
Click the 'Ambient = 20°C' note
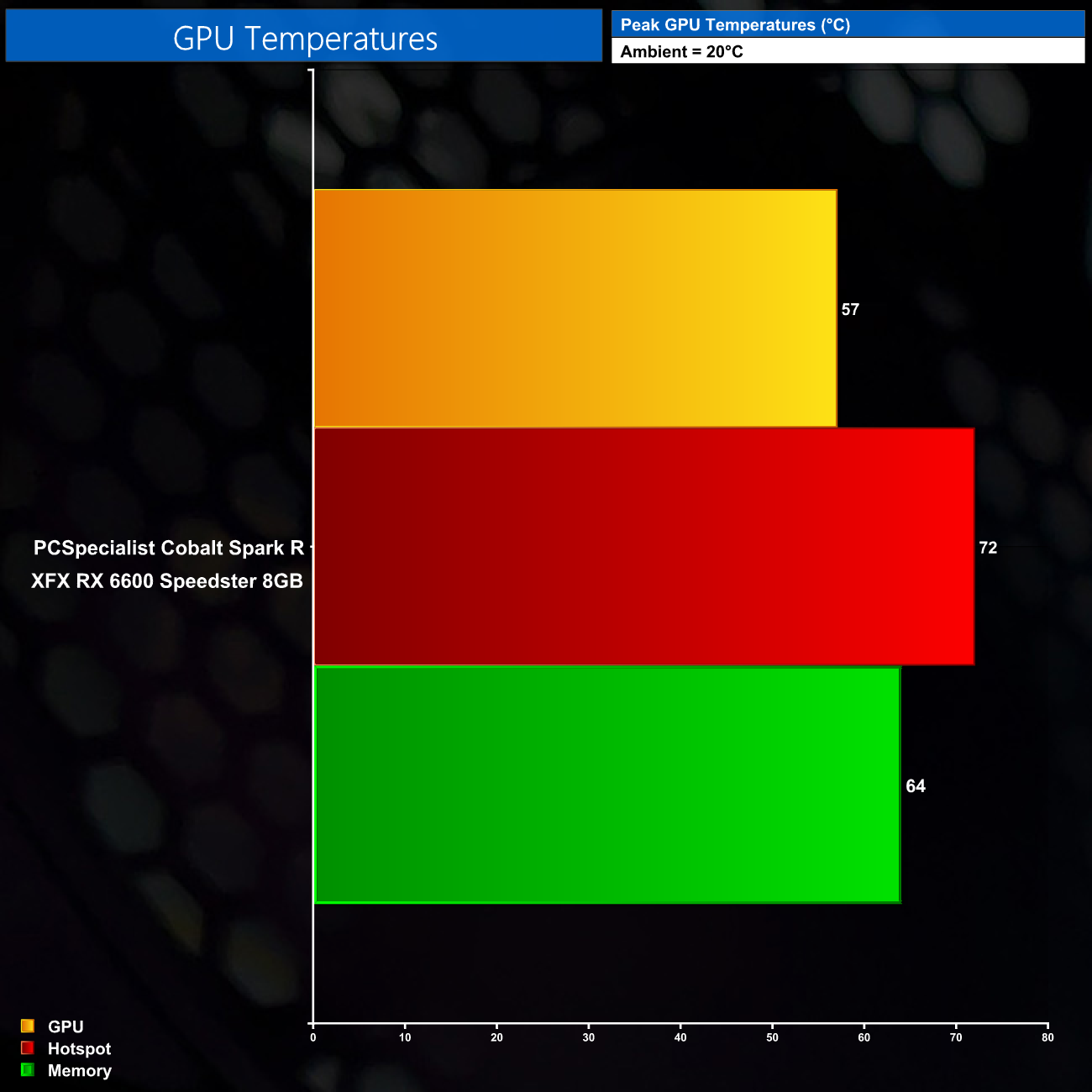coord(681,51)
